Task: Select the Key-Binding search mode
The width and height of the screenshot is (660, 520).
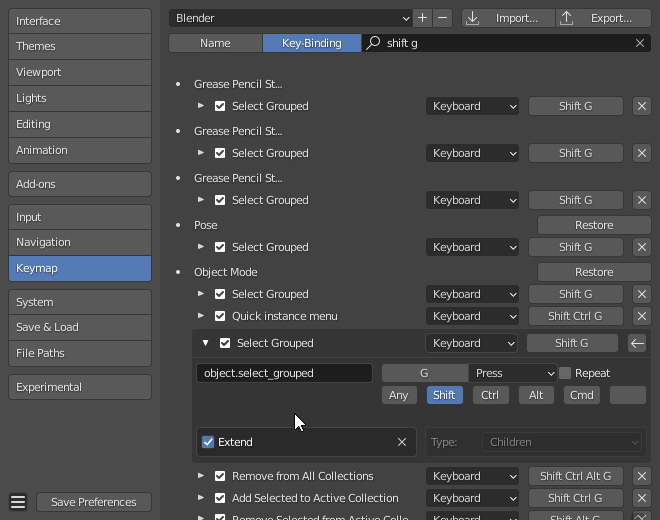Action: pyautogui.click(x=312, y=43)
